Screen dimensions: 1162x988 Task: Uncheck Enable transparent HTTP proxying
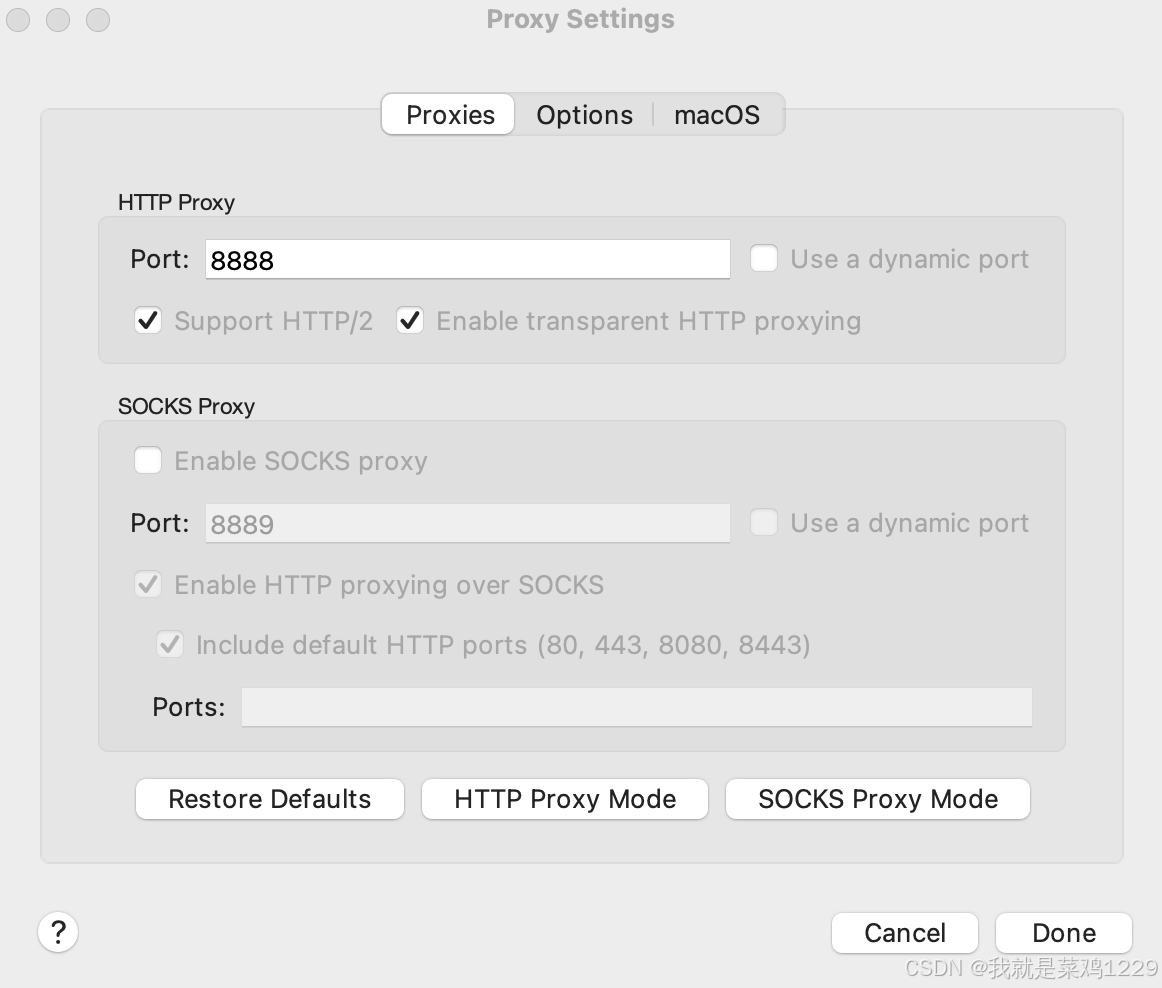pyautogui.click(x=410, y=320)
